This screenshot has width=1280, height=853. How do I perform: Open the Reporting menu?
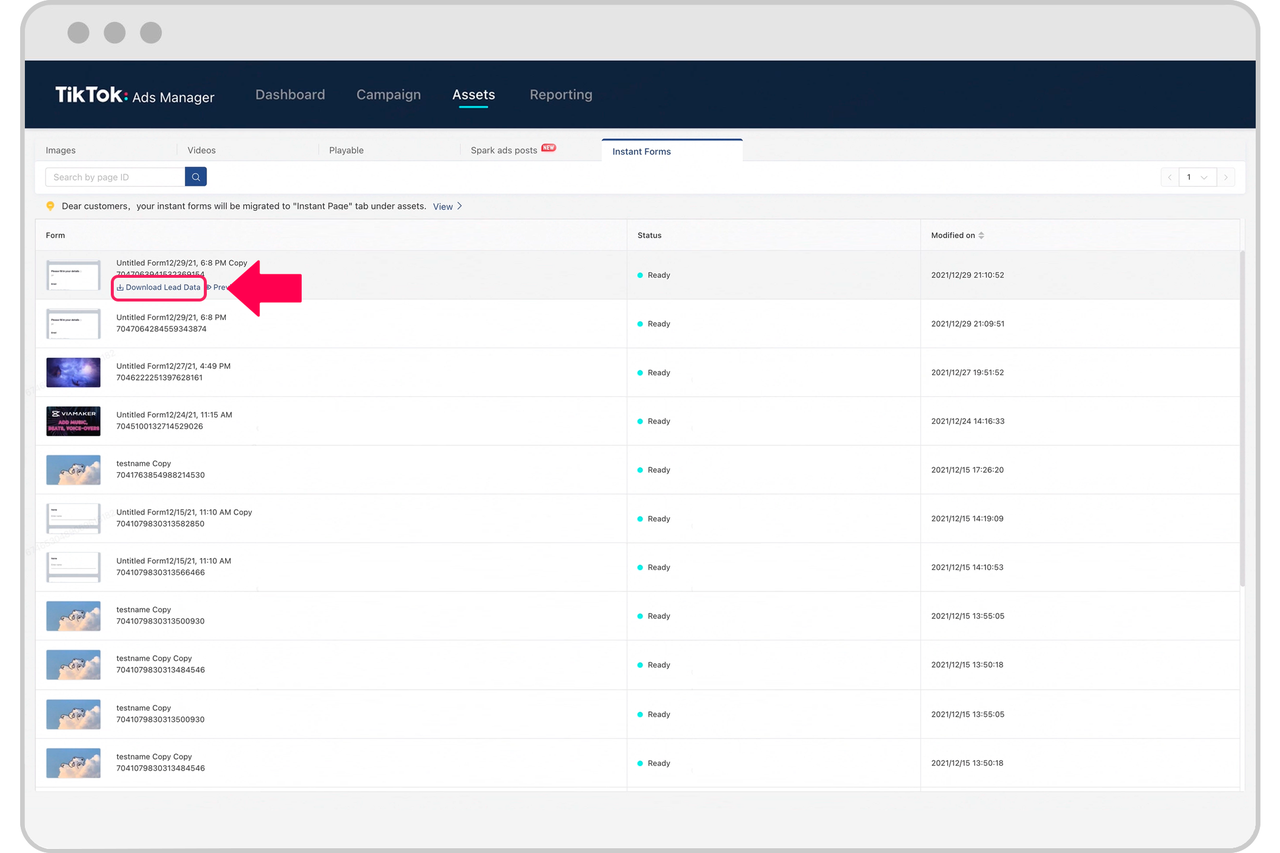pyautogui.click(x=560, y=95)
